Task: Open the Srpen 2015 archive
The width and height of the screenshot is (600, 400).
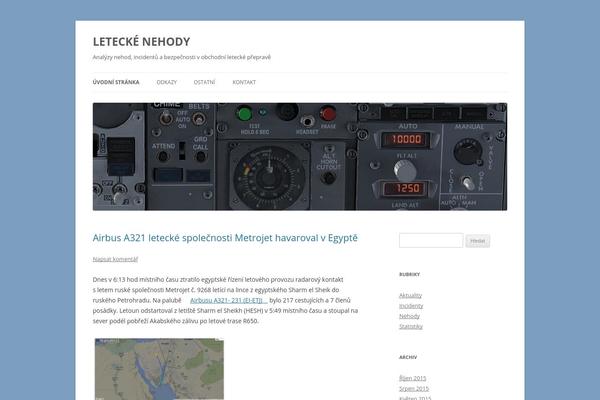Action: (414, 389)
